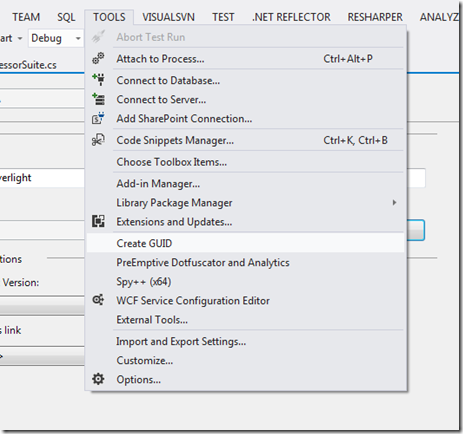The width and height of the screenshot is (463, 434).
Task: Open External Tools menu entry
Action: point(246,319)
